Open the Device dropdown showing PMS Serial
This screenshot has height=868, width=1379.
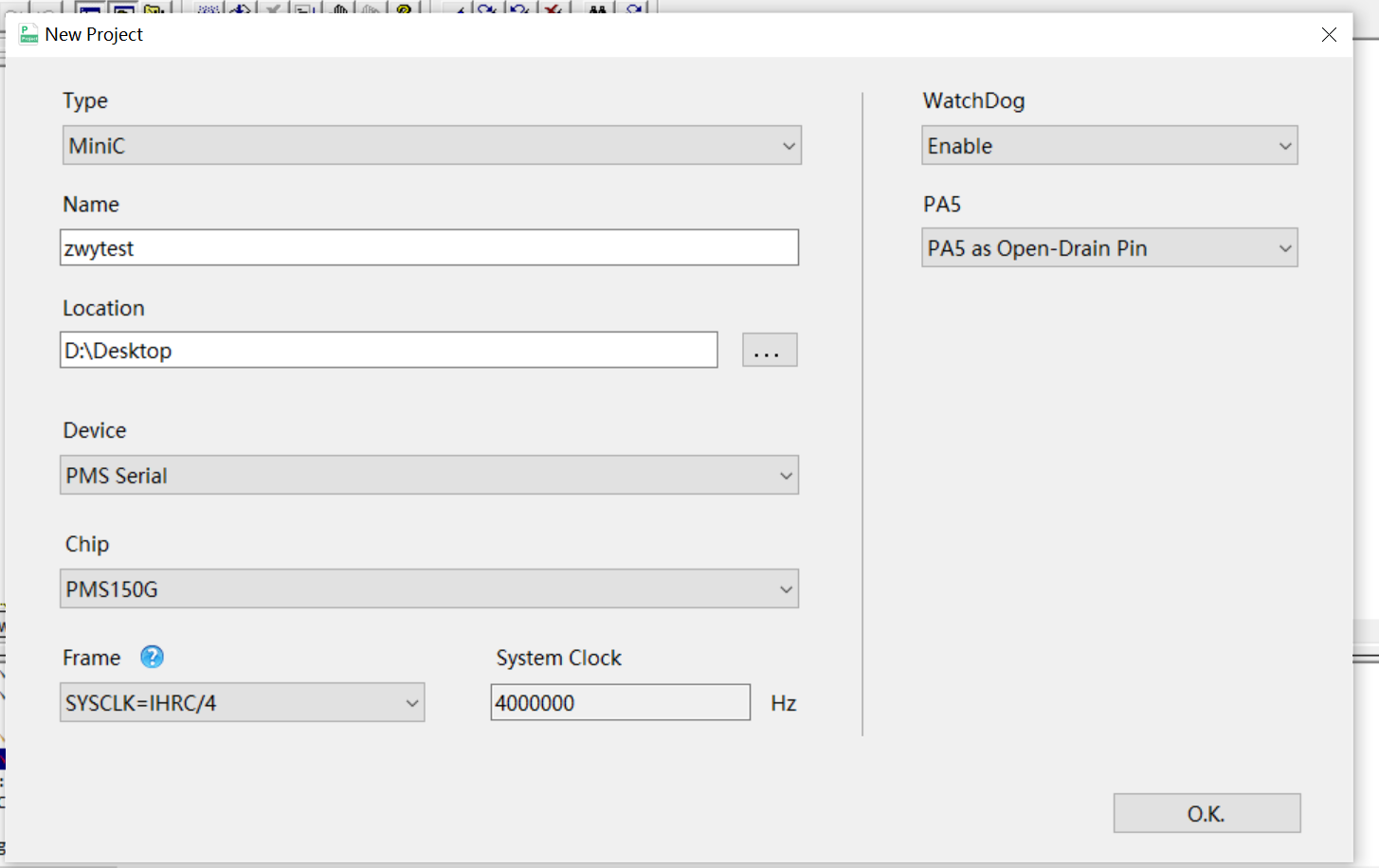[x=429, y=475]
